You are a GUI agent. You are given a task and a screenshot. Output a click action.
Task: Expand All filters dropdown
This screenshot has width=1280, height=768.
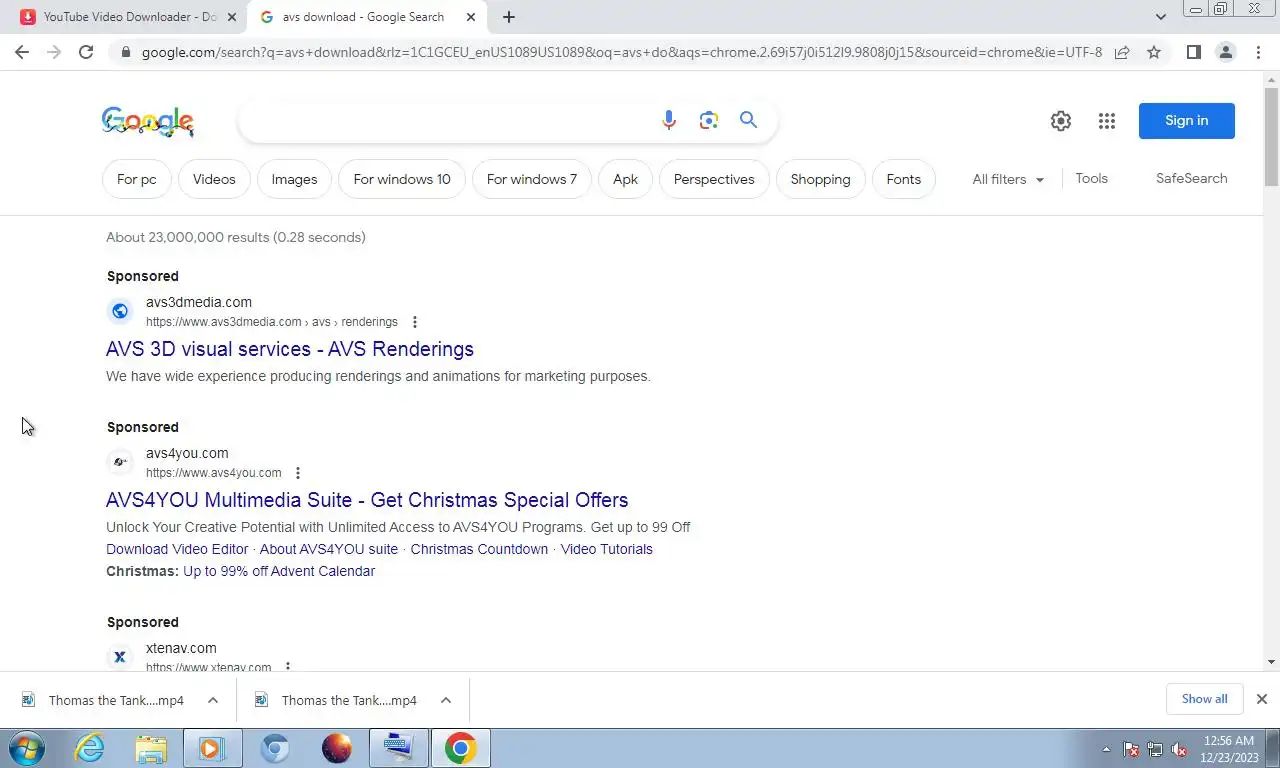tap(1008, 179)
